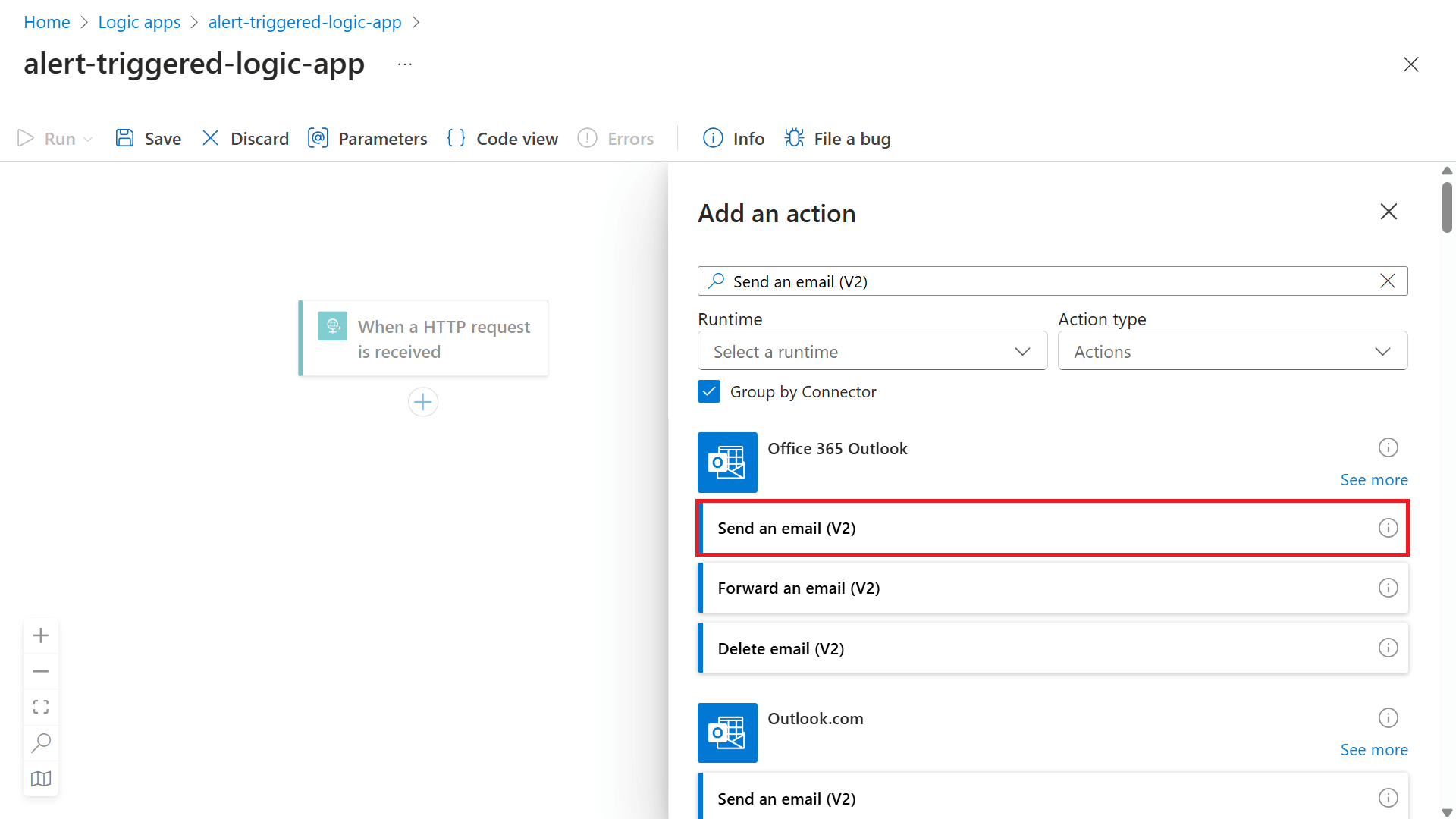Viewport: 1456px width, 819px height.
Task: Open the canvas search magnifier tool
Action: [41, 742]
